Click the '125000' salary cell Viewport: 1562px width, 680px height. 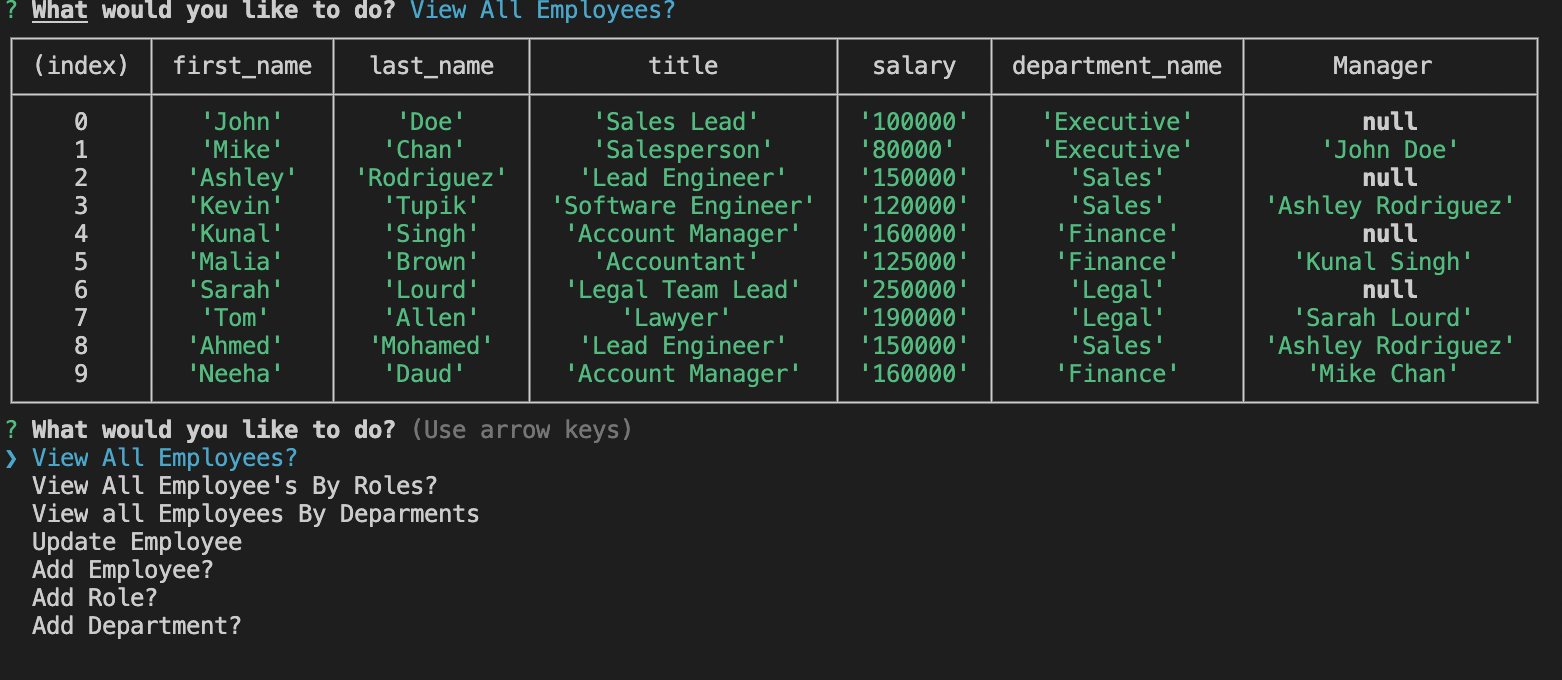(914, 262)
